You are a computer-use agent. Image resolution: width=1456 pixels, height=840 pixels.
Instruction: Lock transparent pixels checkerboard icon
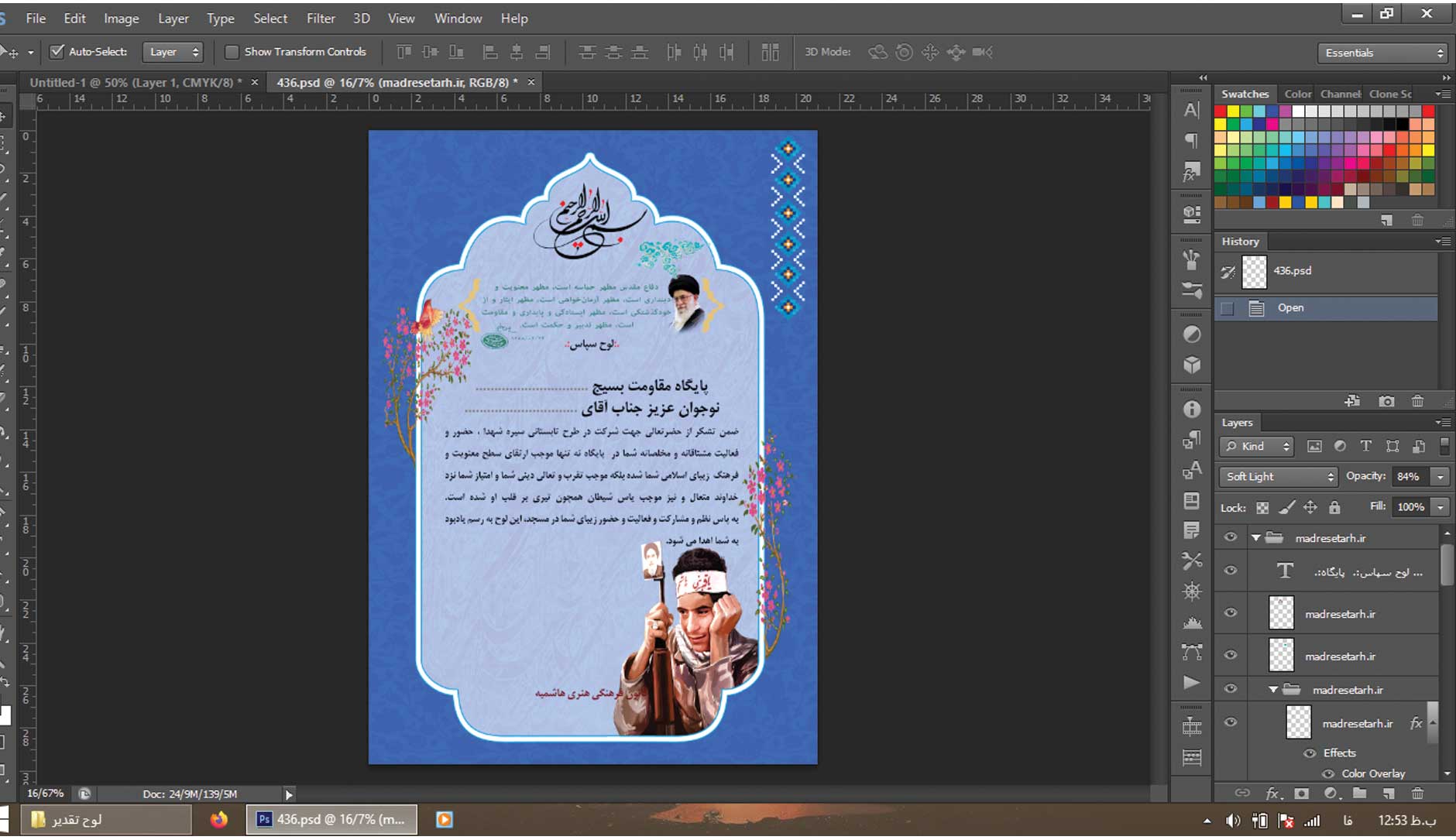1262,508
